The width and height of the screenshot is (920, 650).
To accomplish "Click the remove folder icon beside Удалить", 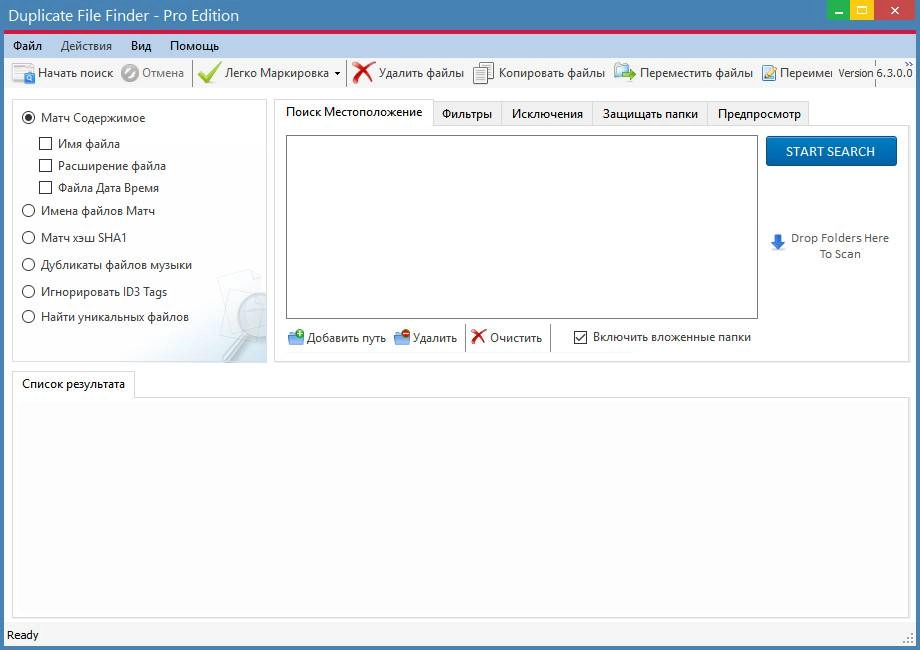I will [x=402, y=337].
